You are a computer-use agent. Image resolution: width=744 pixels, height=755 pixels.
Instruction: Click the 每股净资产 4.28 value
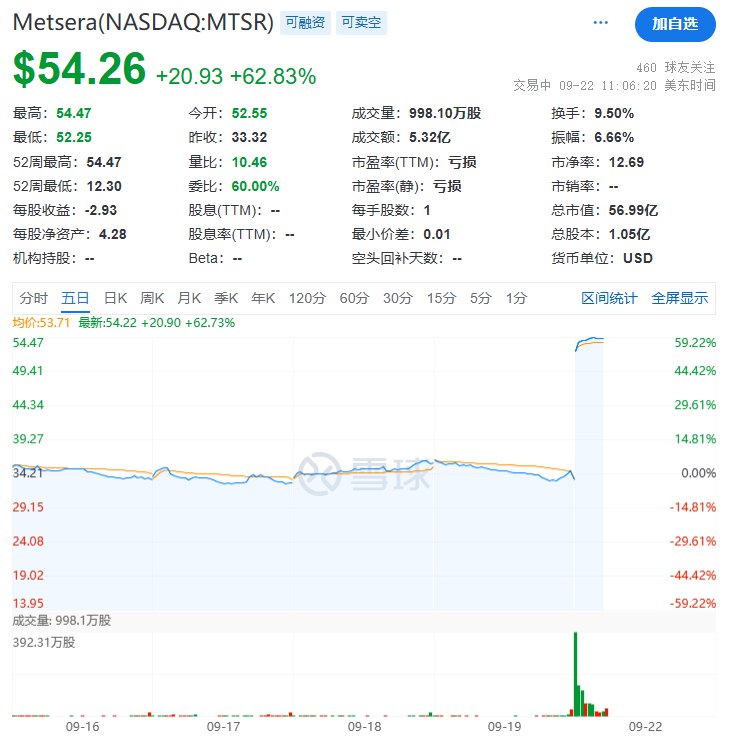[113, 234]
